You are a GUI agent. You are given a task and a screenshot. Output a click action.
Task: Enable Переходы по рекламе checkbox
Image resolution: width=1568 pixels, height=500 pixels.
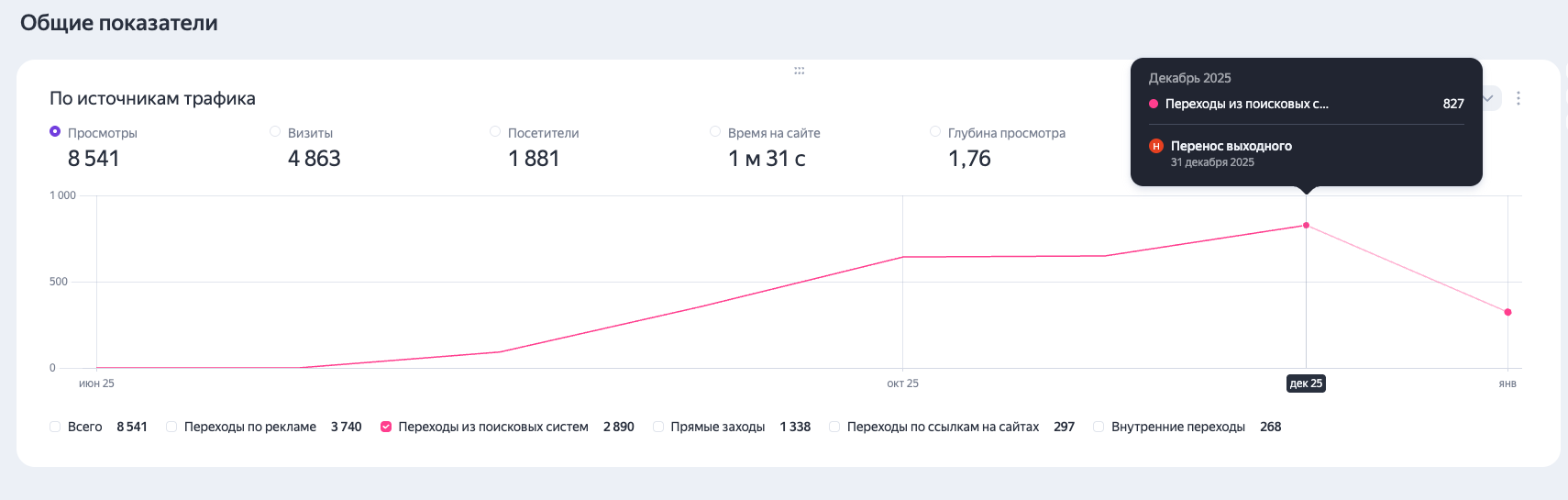coord(171,427)
